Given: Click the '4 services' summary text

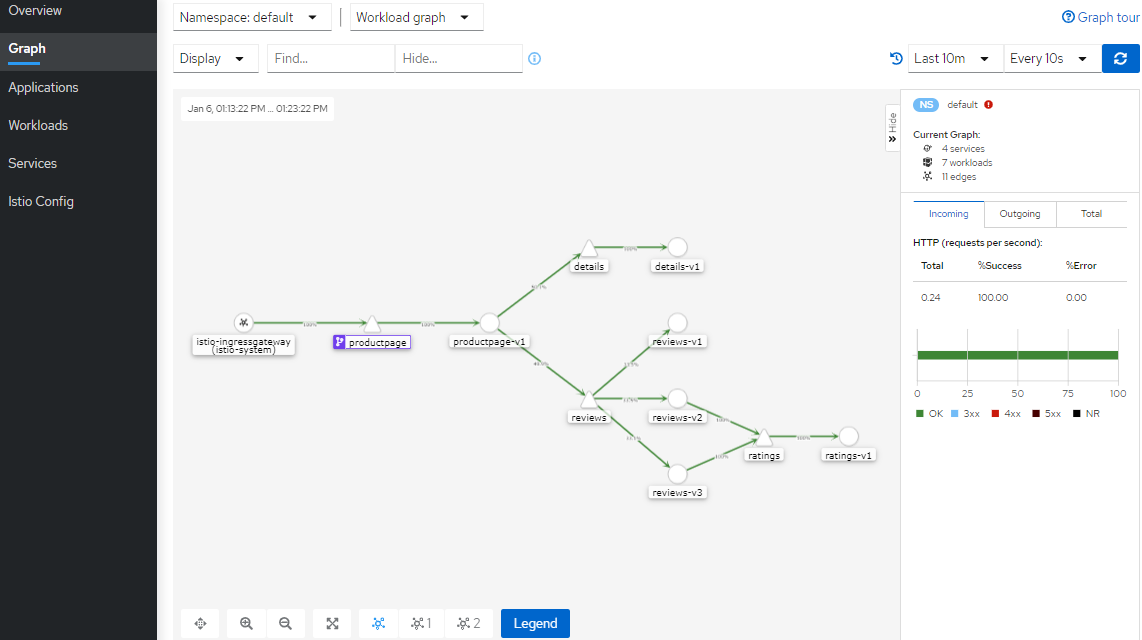Looking at the screenshot, I should [x=963, y=149].
